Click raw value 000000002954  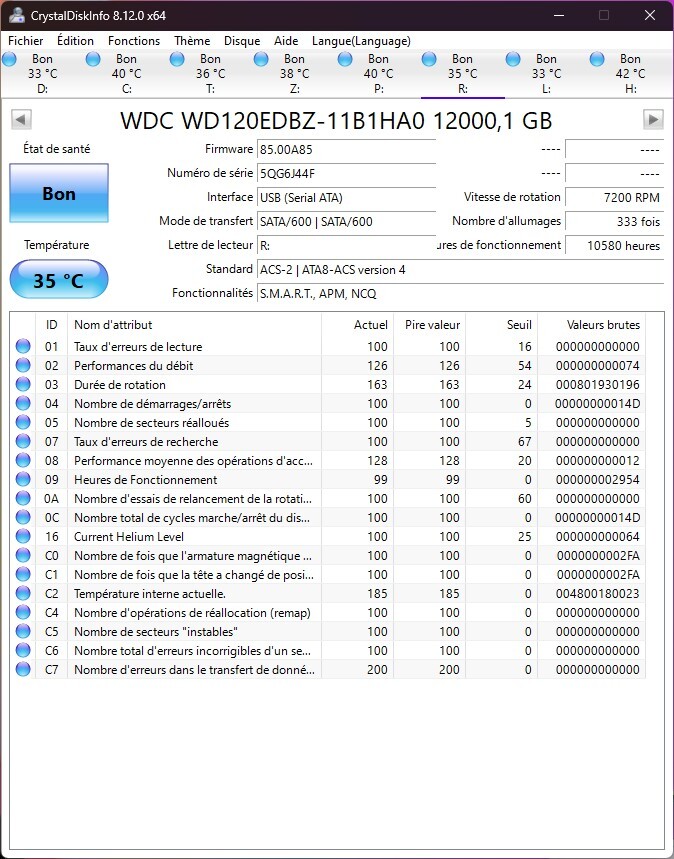pos(597,479)
